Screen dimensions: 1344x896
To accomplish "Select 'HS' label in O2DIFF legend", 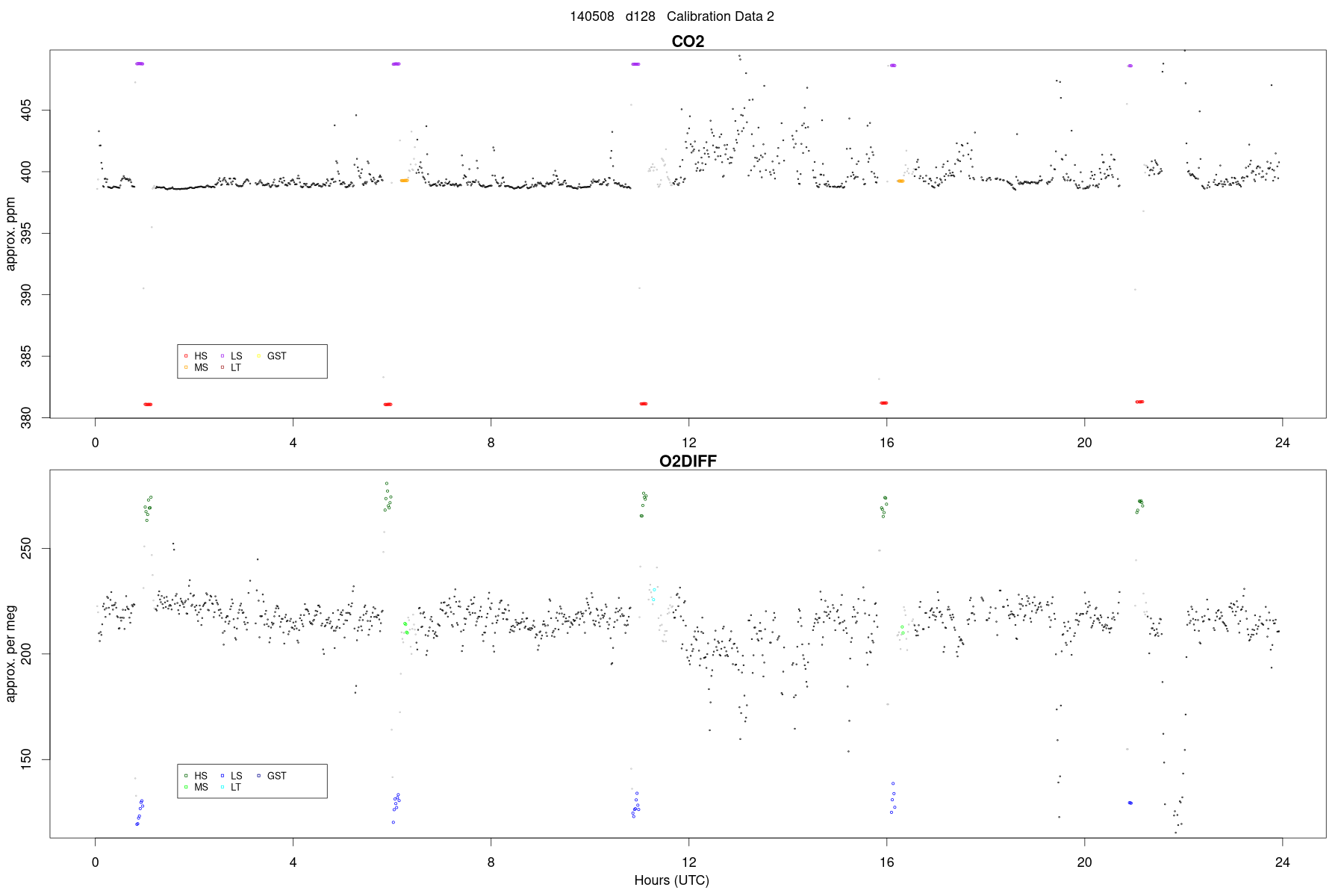I will pos(201,776).
